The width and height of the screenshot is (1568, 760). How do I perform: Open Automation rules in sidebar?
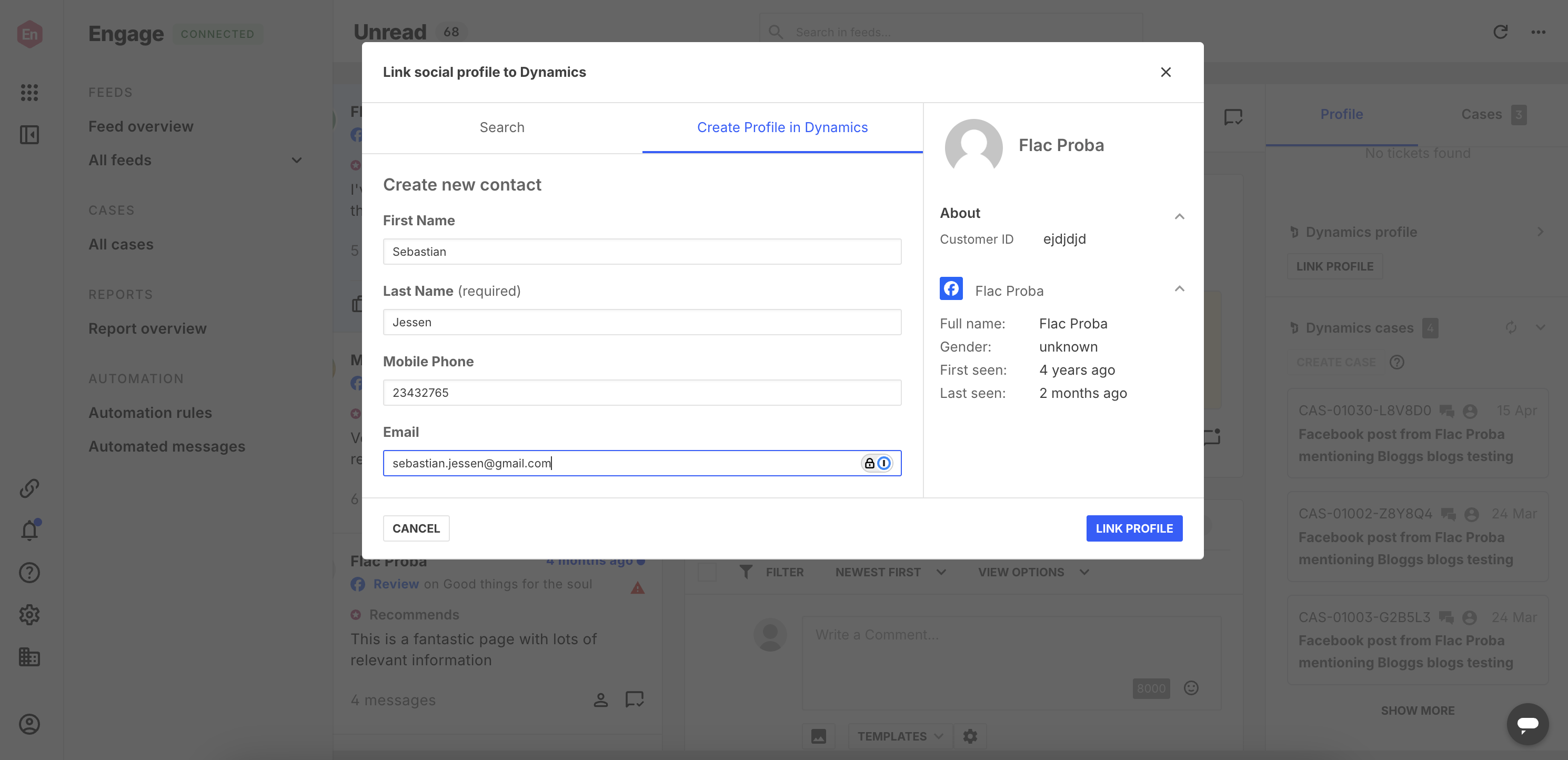coord(150,412)
